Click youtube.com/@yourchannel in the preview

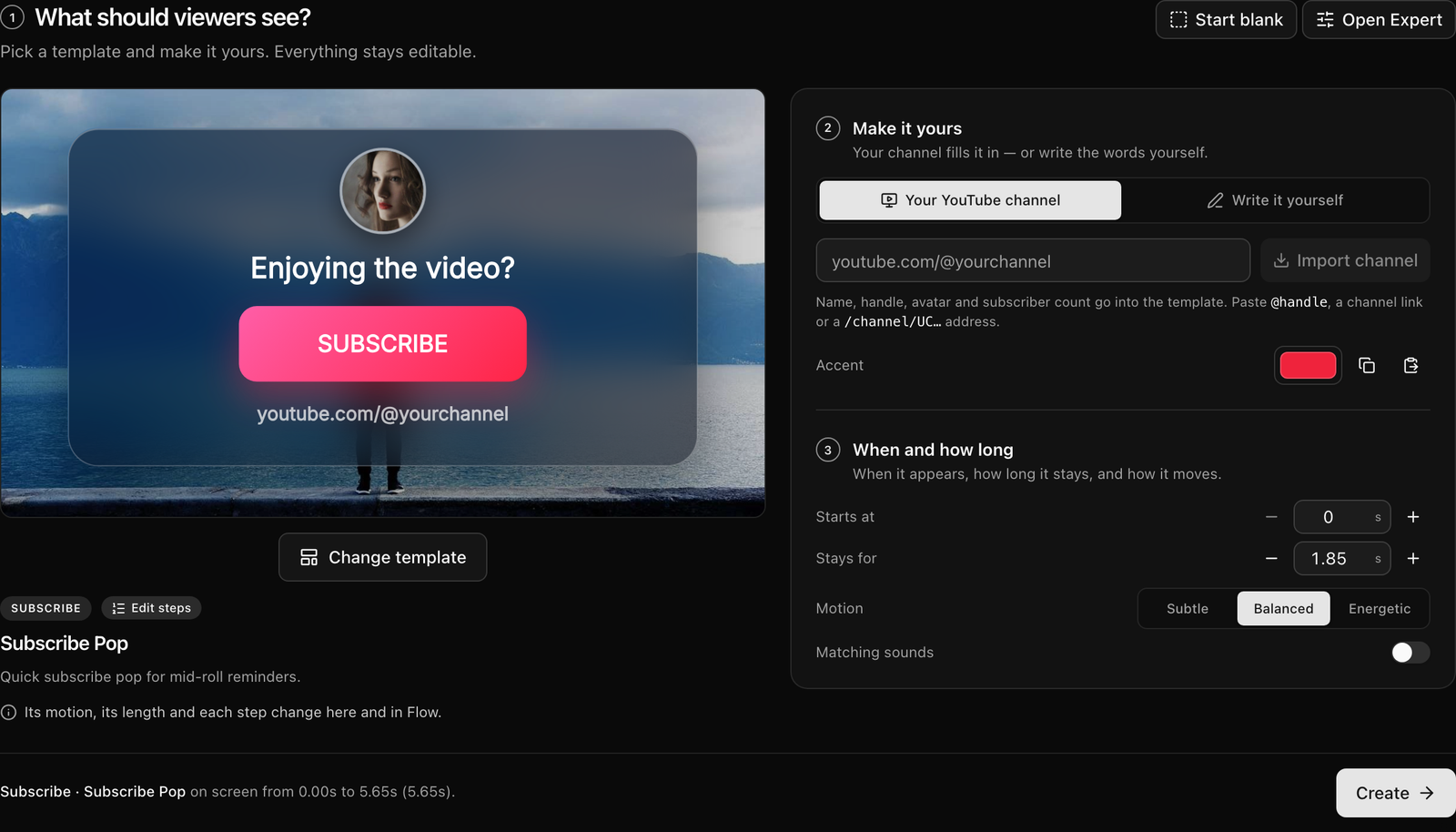pyautogui.click(x=382, y=414)
